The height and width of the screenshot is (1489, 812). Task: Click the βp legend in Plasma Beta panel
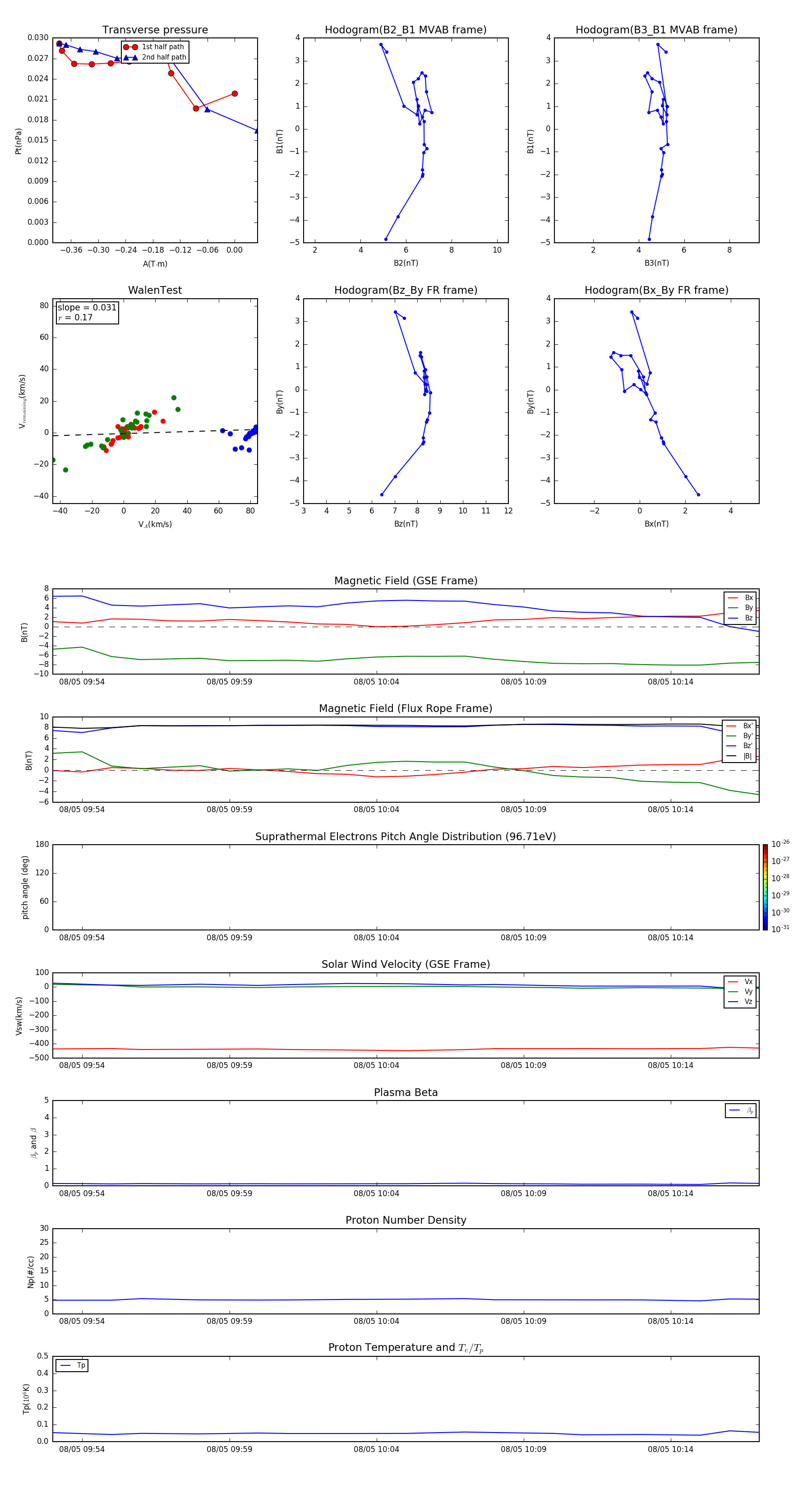point(741,1110)
